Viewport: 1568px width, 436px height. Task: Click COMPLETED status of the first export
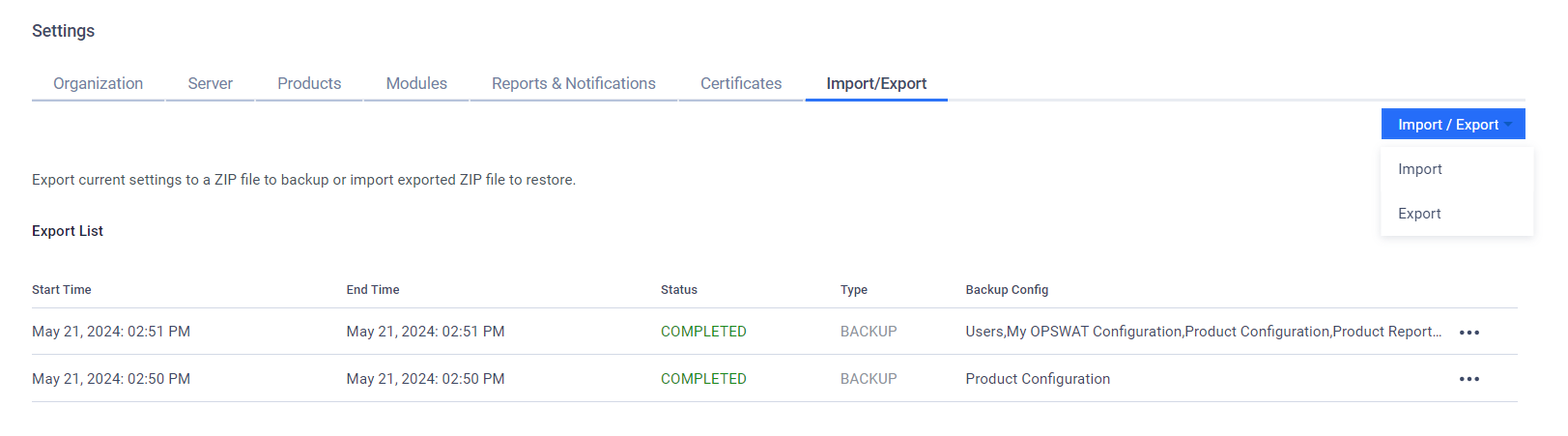[x=703, y=332]
